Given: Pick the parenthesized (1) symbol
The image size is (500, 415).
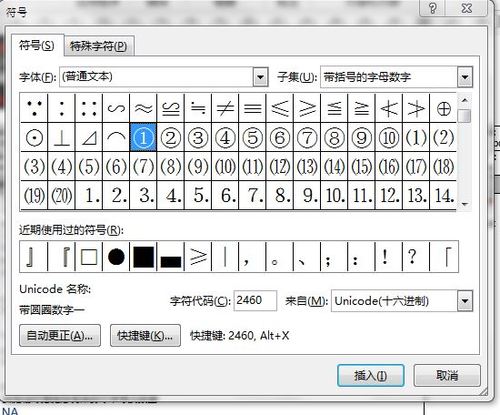Looking at the screenshot, I should coord(416,137).
